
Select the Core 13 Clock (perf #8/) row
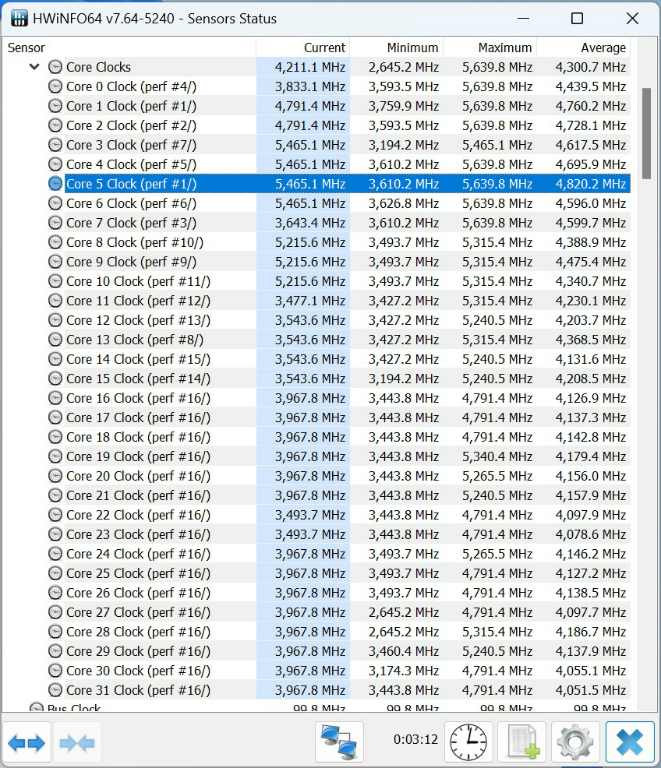point(338,339)
